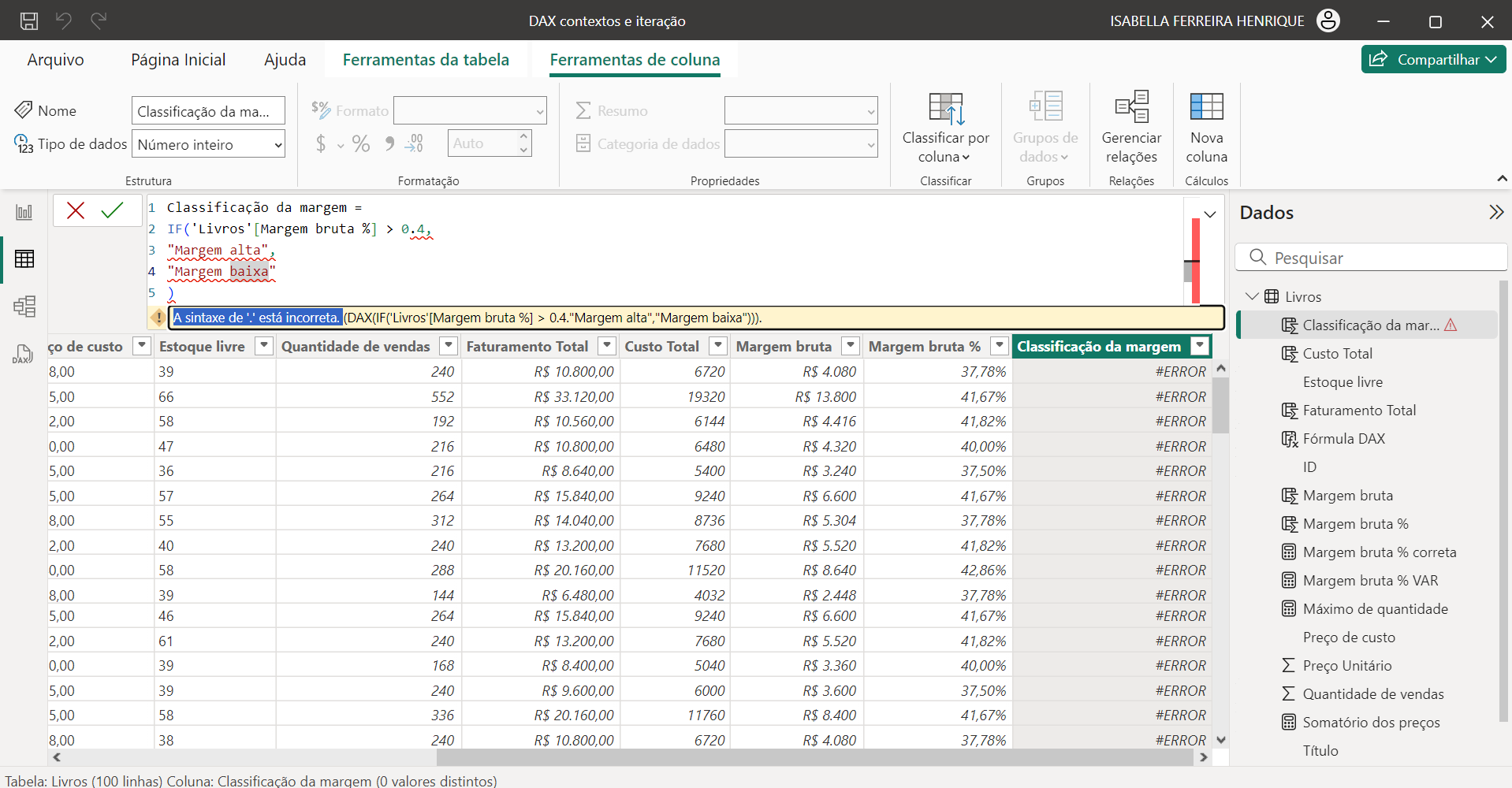1512x788 pixels.
Task: Switch to Ferramentas da tabela tab
Action: click(426, 60)
